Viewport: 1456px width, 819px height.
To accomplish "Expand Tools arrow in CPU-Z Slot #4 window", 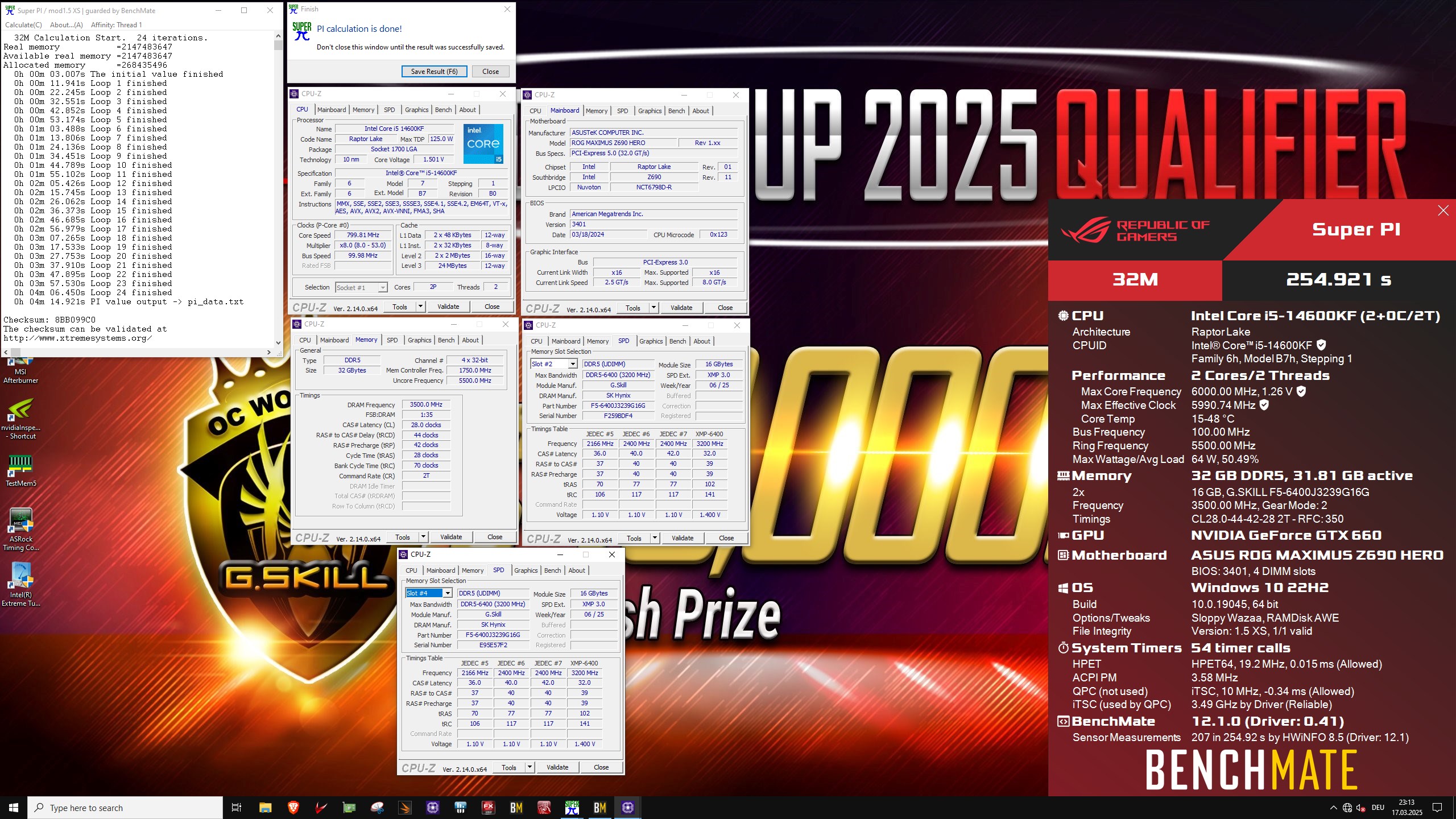I will click(530, 767).
